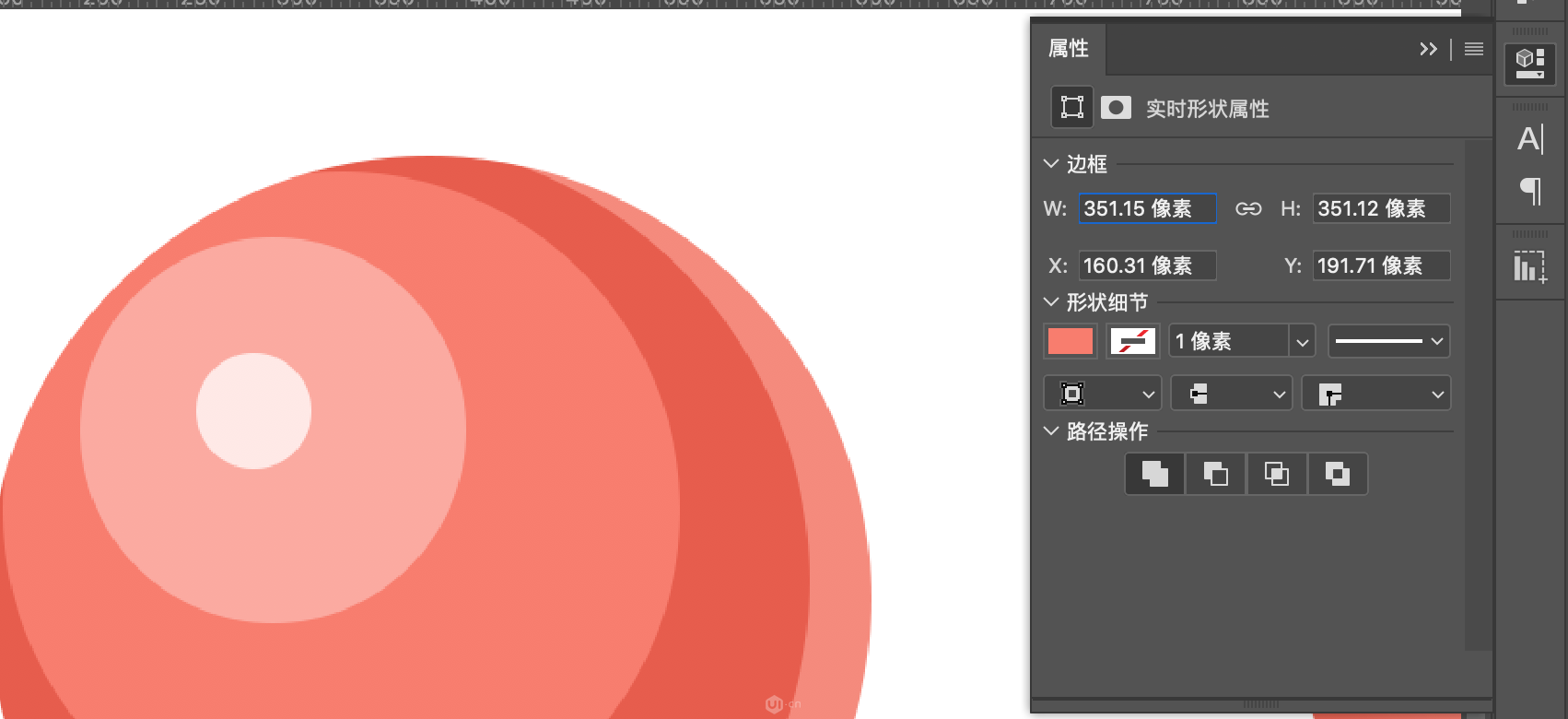
Task: Toggle link between width and height
Action: coord(1248,209)
